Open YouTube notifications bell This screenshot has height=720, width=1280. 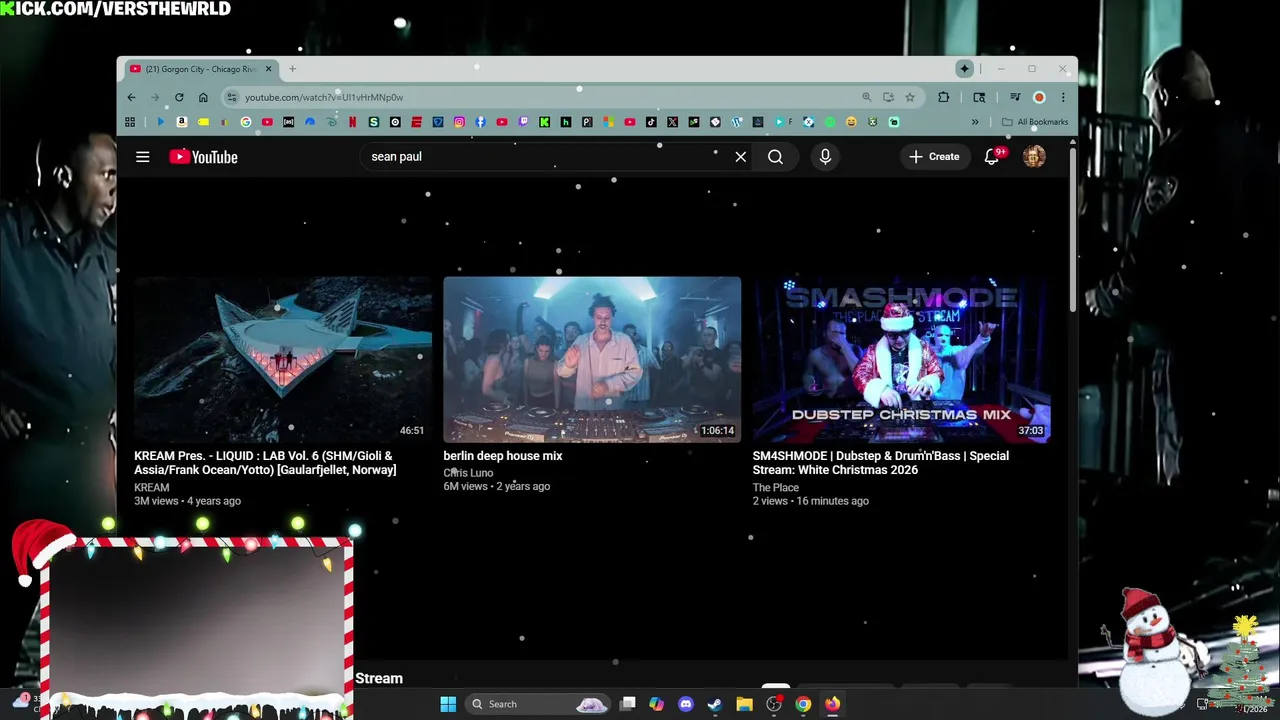click(992, 157)
